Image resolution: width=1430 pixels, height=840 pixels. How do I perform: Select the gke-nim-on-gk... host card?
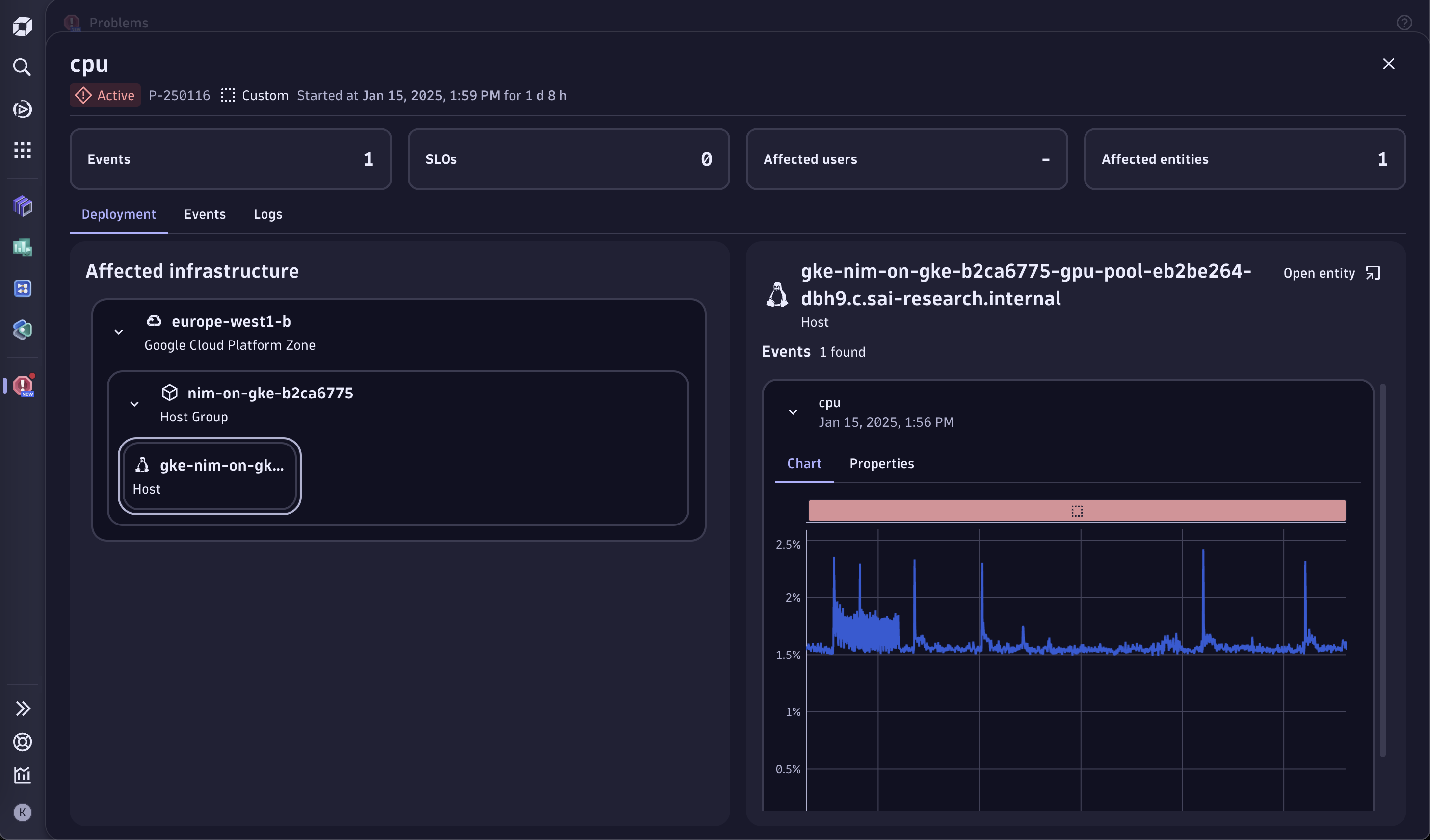pos(210,476)
